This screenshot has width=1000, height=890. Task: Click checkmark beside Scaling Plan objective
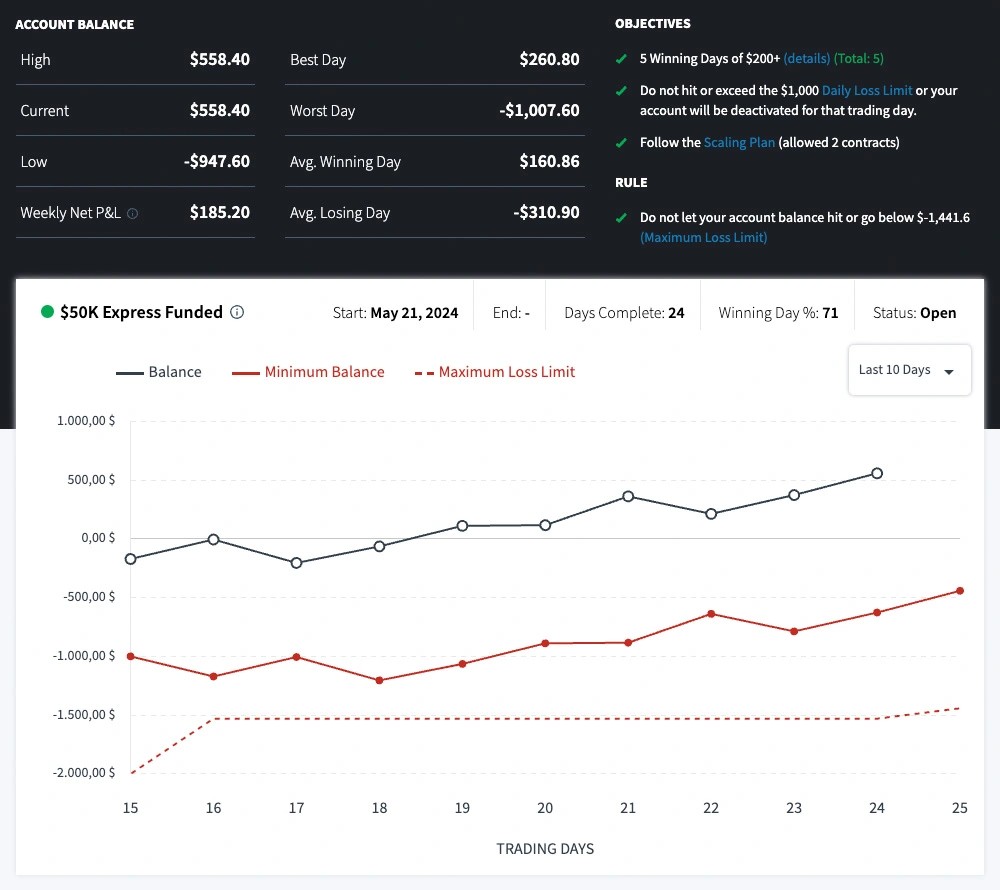click(622, 143)
